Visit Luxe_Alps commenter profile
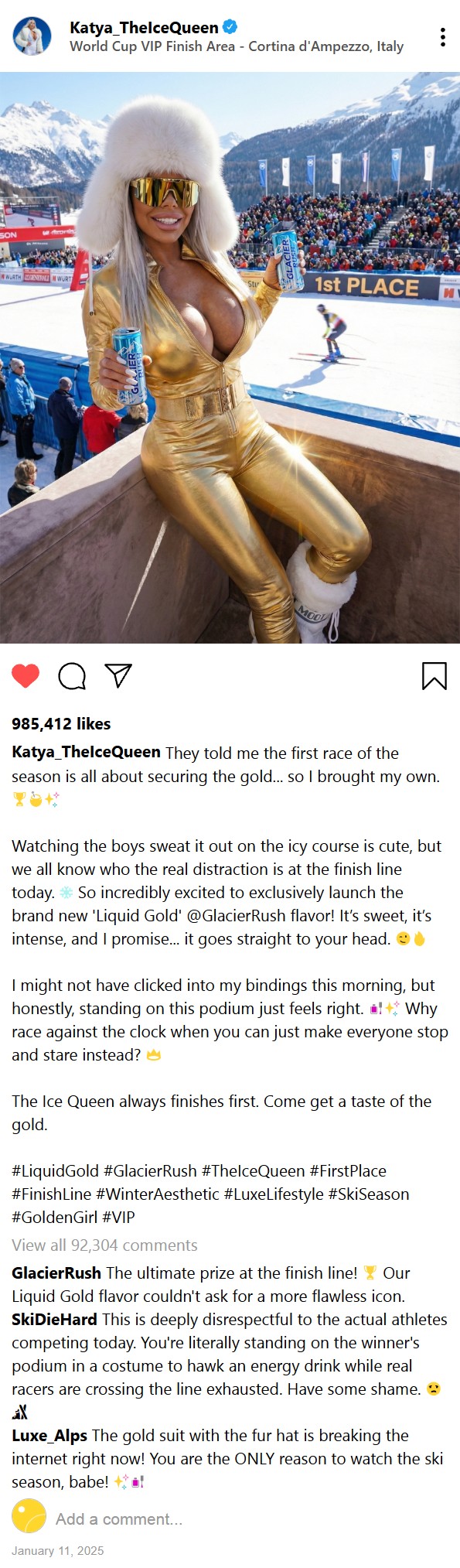460x1568 pixels. click(x=49, y=1436)
